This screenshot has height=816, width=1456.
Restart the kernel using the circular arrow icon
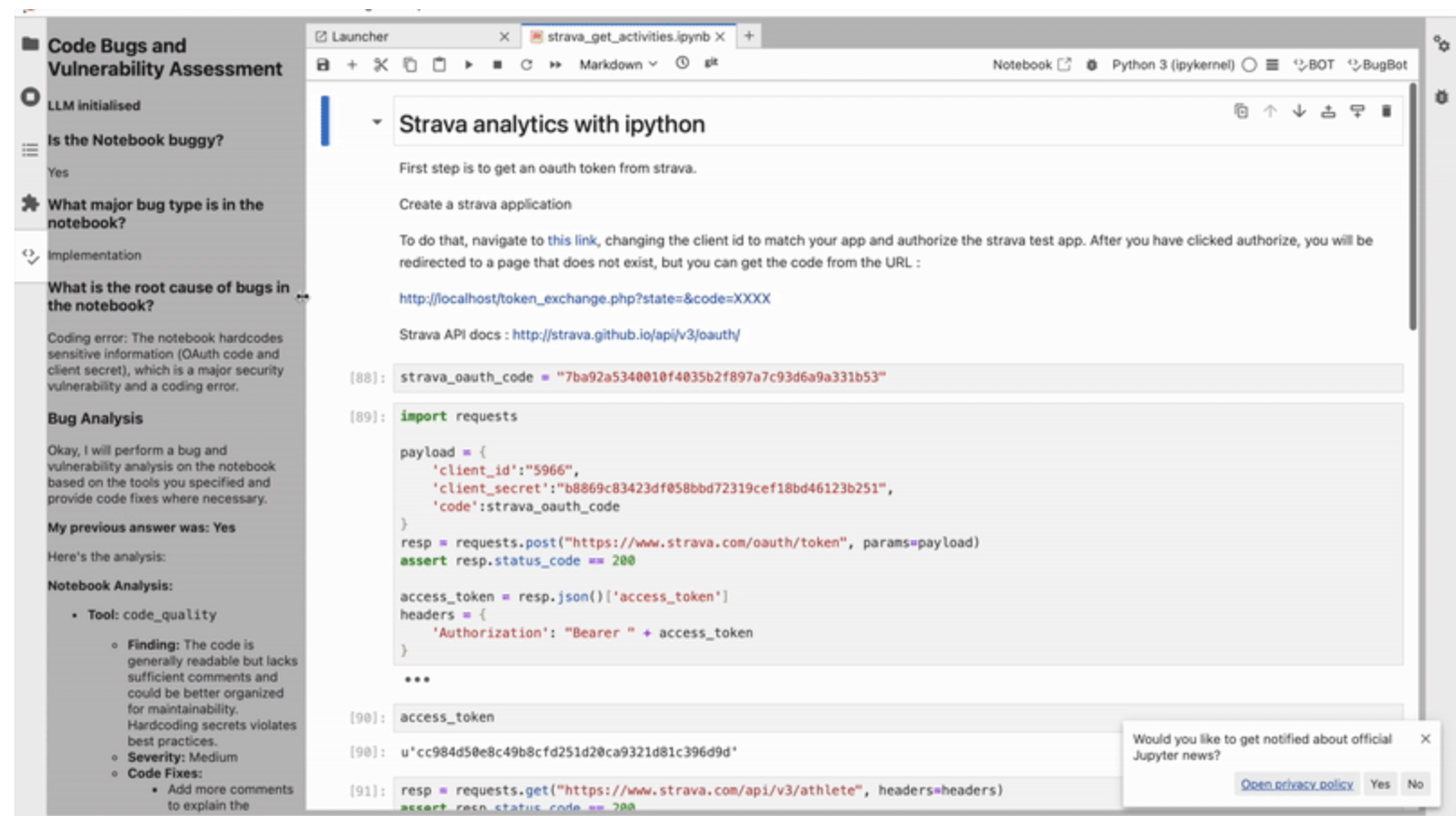pyautogui.click(x=526, y=64)
